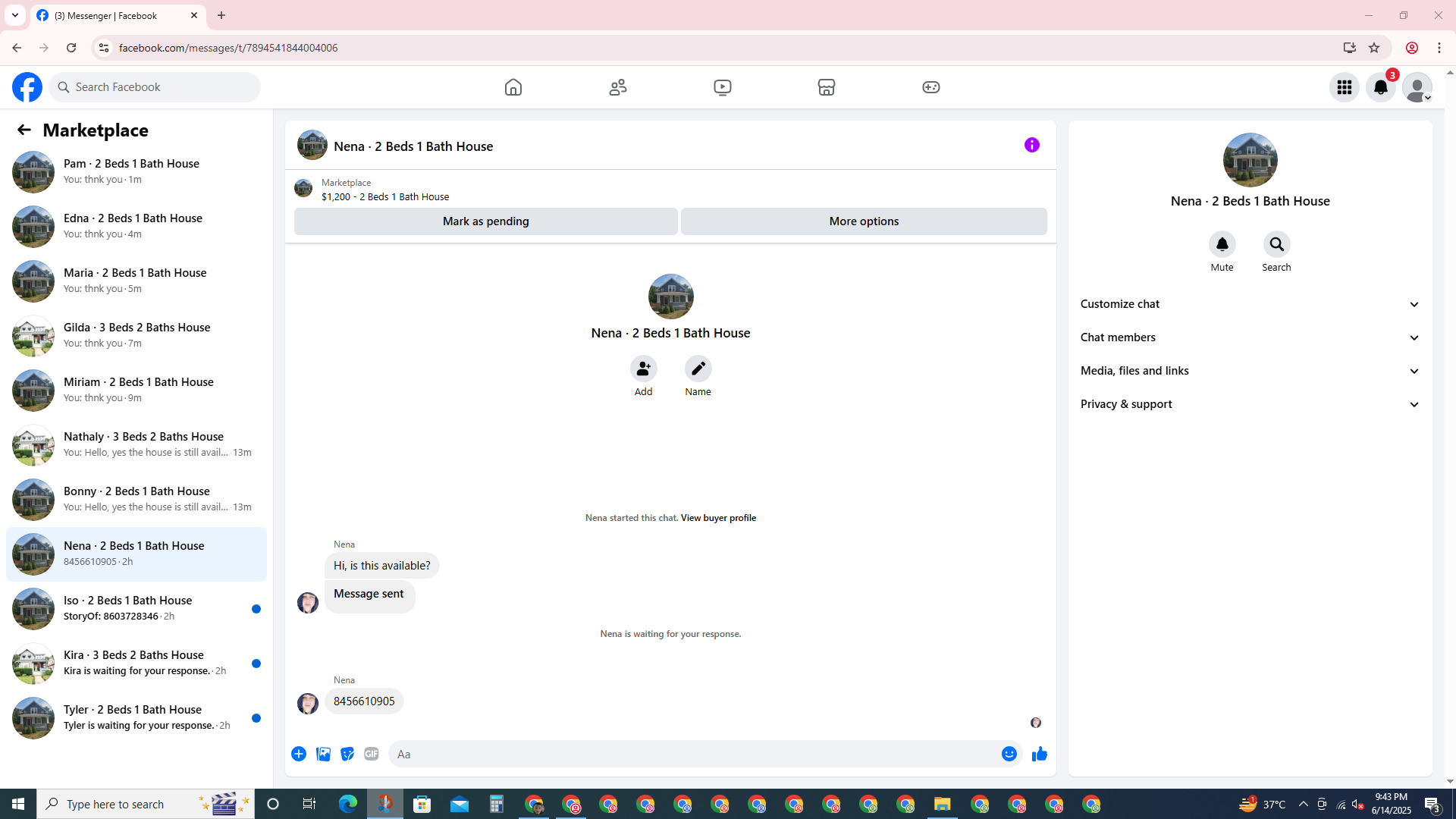Open Edna's conversation
1456x819 pixels.
(x=136, y=227)
